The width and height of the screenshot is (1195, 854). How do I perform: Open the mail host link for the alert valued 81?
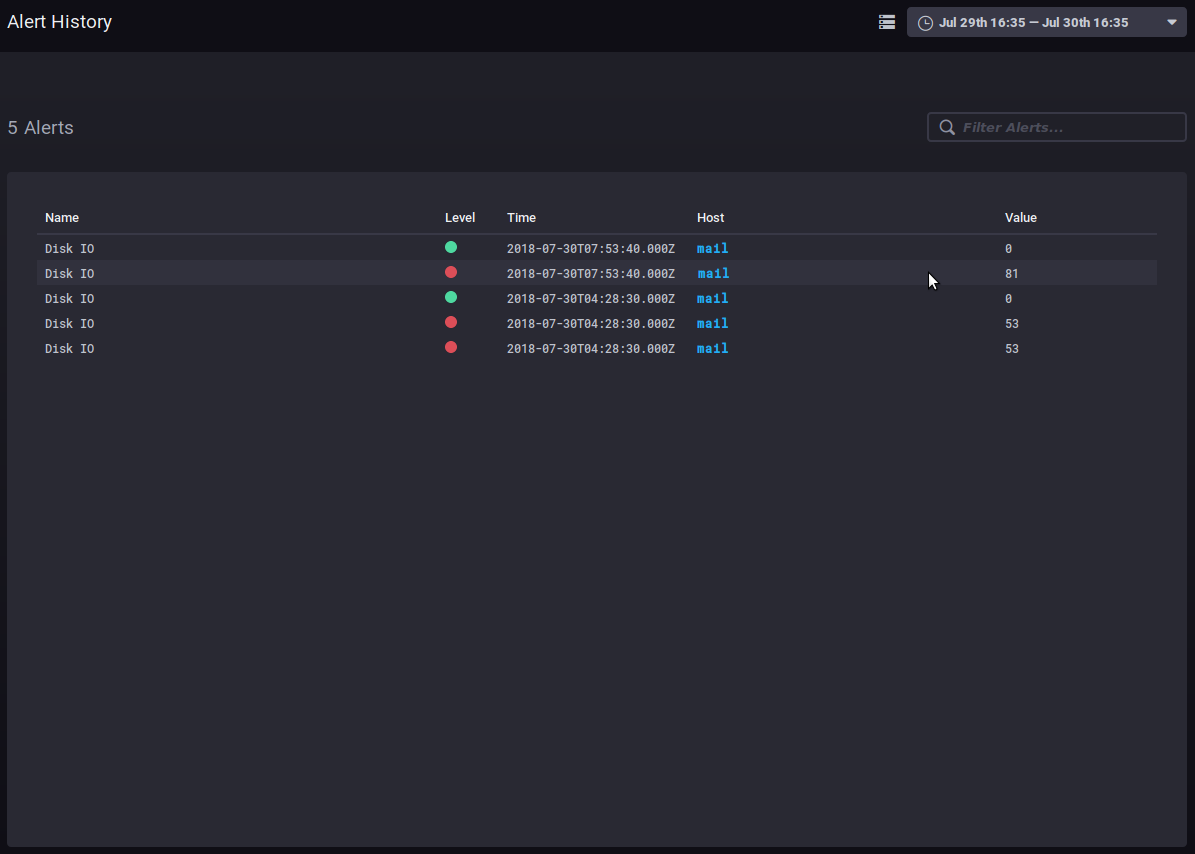pyautogui.click(x=713, y=273)
